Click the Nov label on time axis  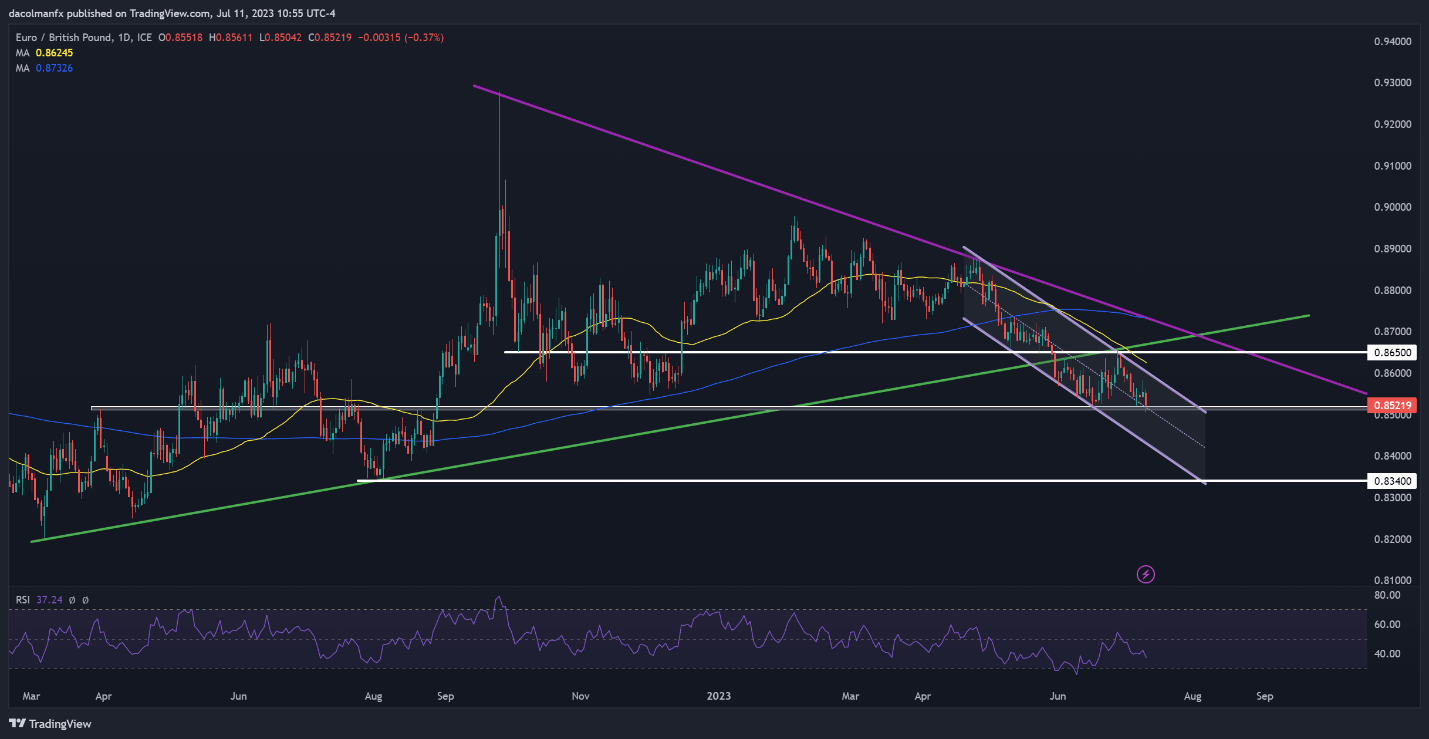click(x=579, y=694)
